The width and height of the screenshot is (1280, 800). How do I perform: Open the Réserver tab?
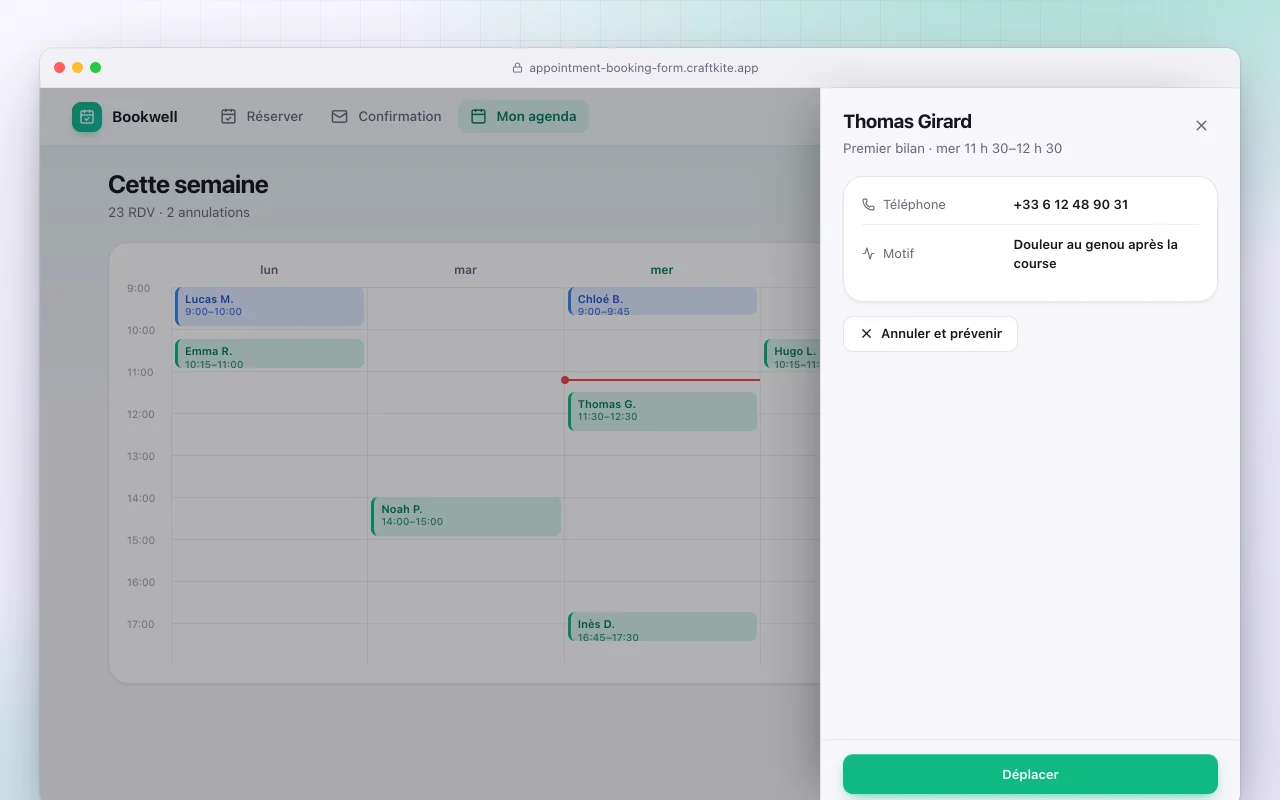click(262, 117)
